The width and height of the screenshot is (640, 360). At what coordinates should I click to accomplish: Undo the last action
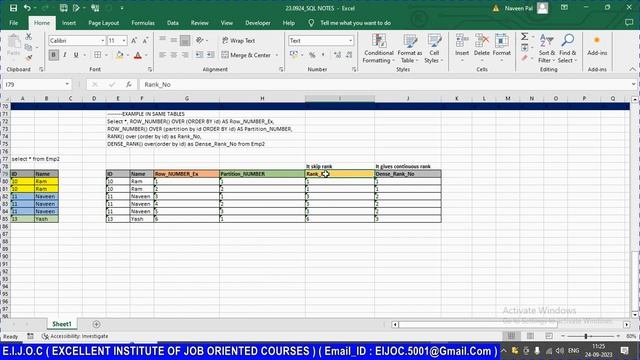tap(27, 8)
